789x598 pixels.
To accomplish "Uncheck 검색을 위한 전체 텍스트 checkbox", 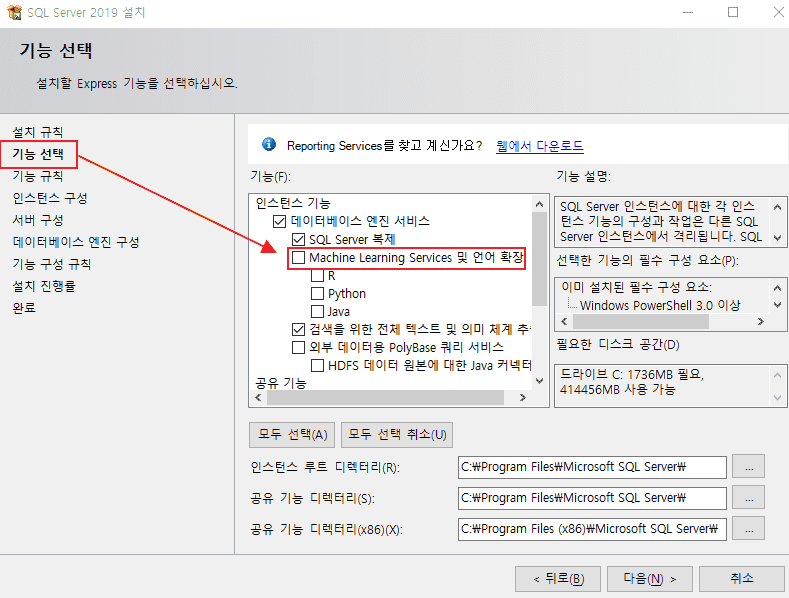I will (x=298, y=330).
